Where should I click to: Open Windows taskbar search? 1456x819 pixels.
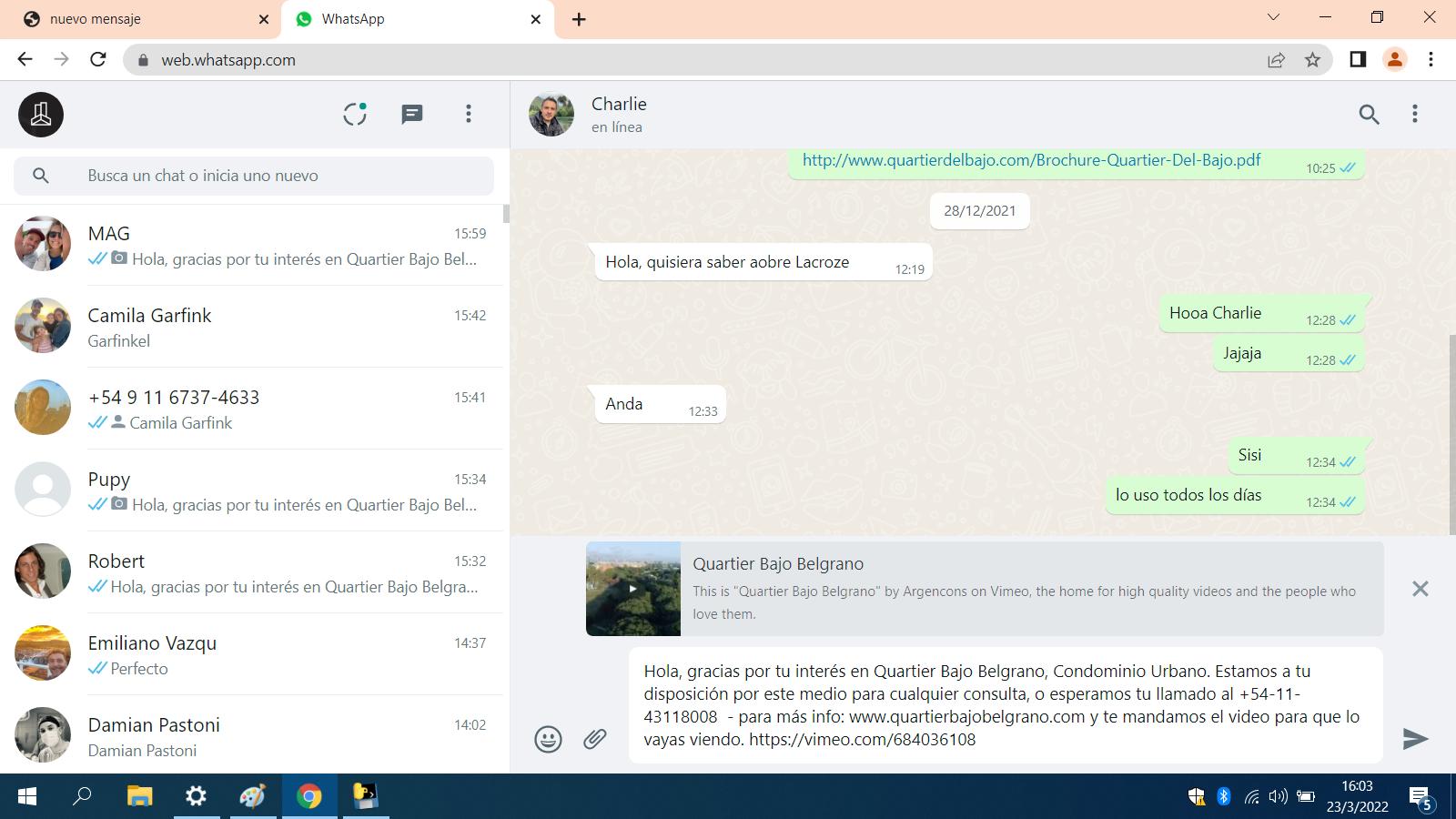[82, 796]
